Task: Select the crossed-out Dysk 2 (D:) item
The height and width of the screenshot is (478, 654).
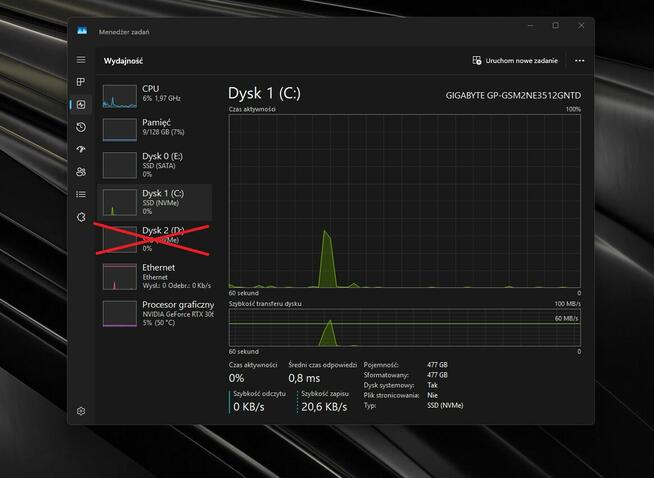Action: 157,238
